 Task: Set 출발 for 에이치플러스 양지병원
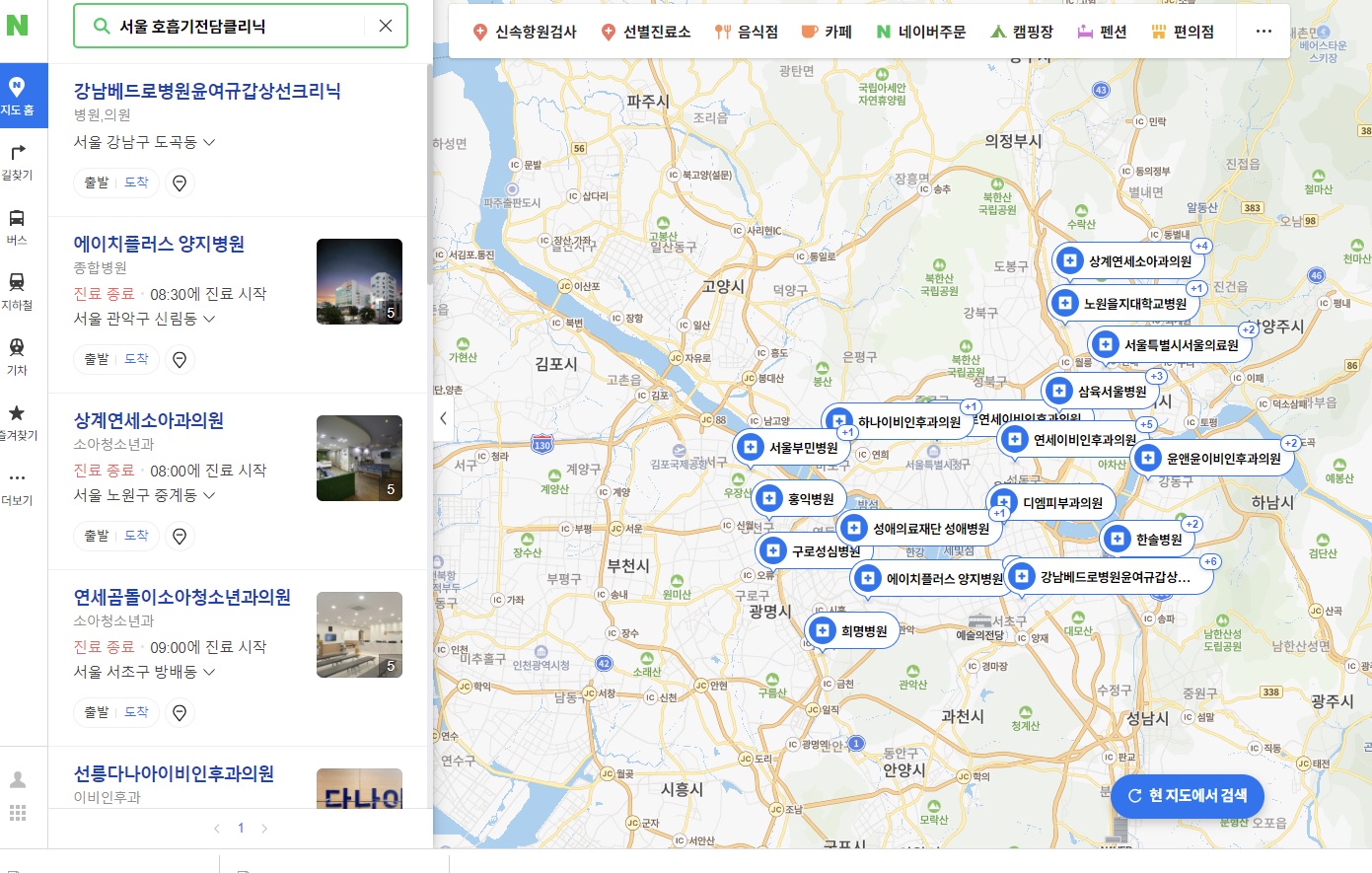pyautogui.click(x=96, y=359)
